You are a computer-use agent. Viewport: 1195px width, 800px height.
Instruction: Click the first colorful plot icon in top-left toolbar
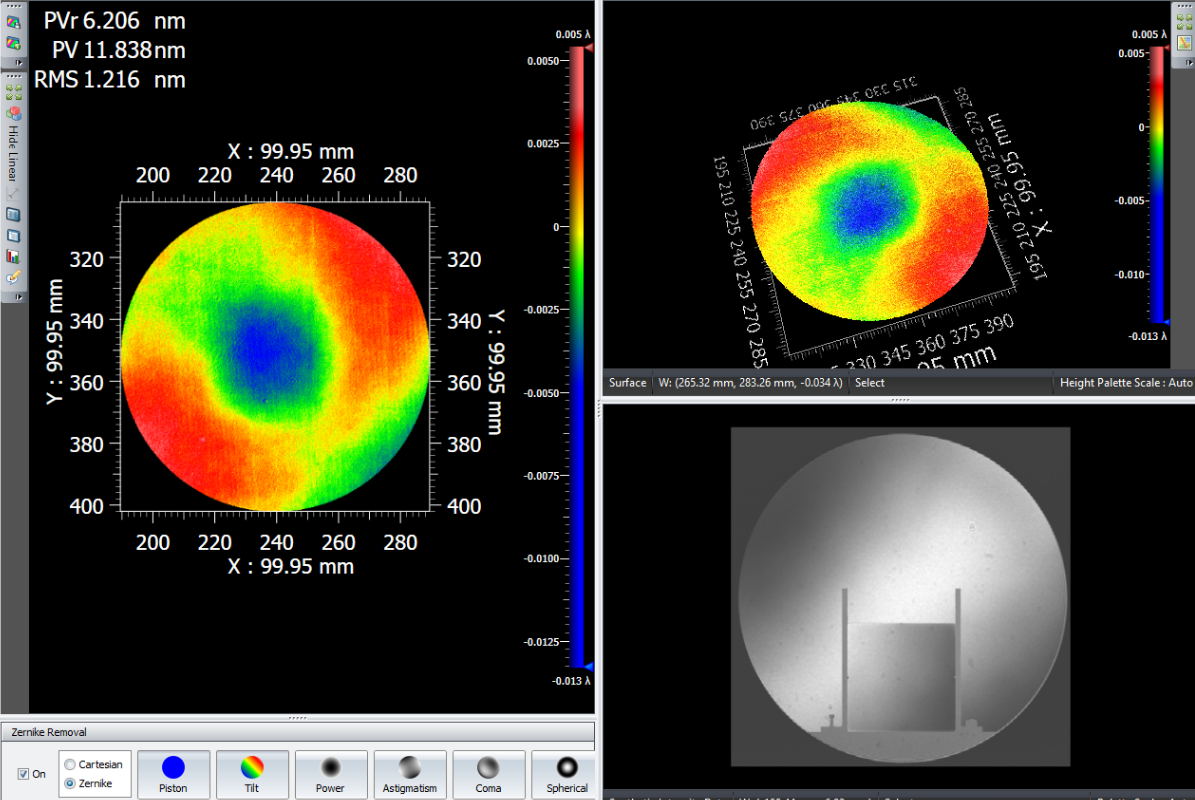point(13,23)
